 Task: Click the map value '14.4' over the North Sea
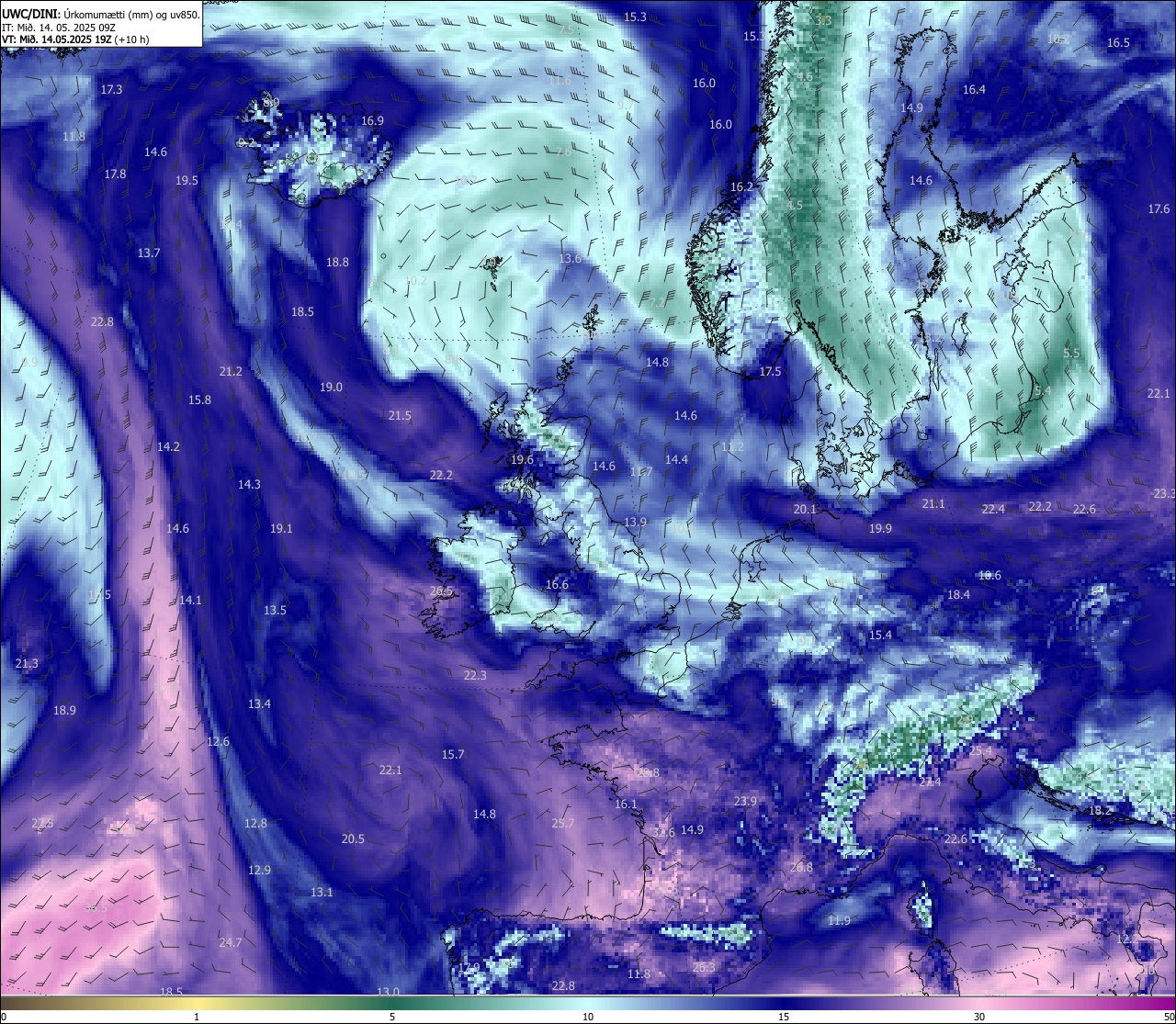coord(676,459)
